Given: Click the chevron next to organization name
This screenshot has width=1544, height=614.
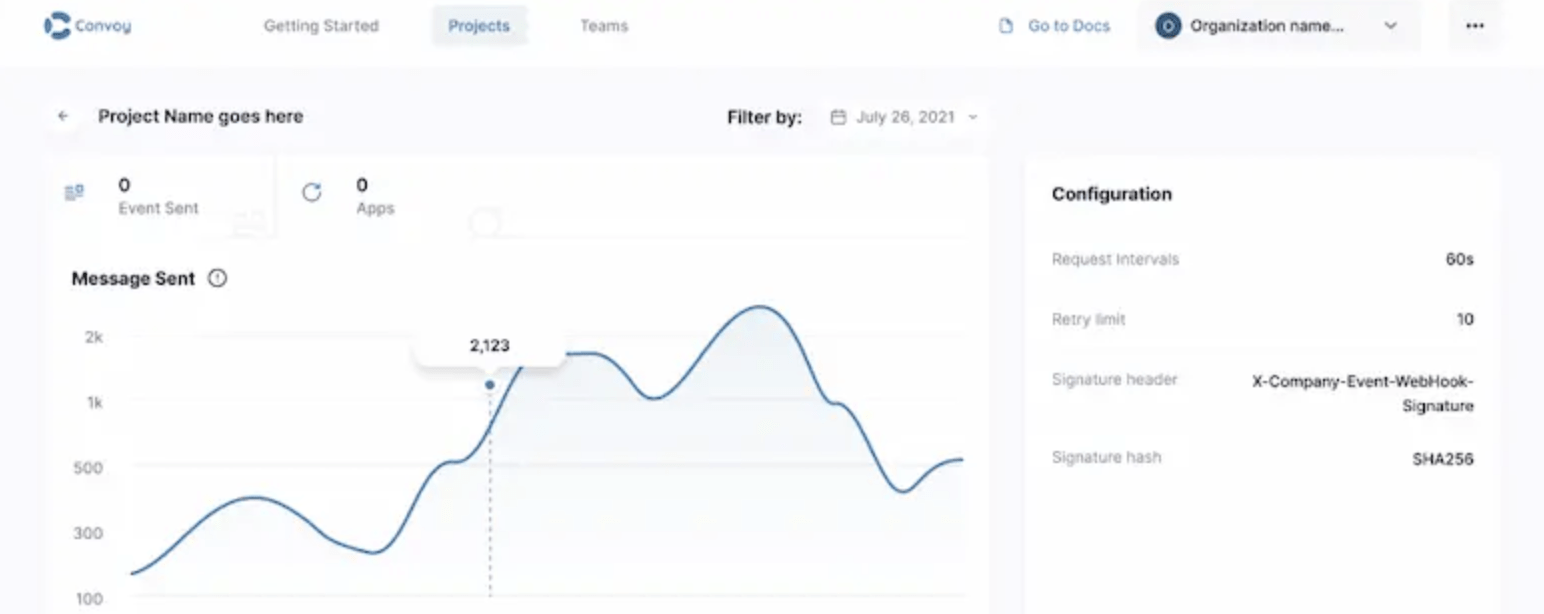Looking at the screenshot, I should click(x=1390, y=26).
